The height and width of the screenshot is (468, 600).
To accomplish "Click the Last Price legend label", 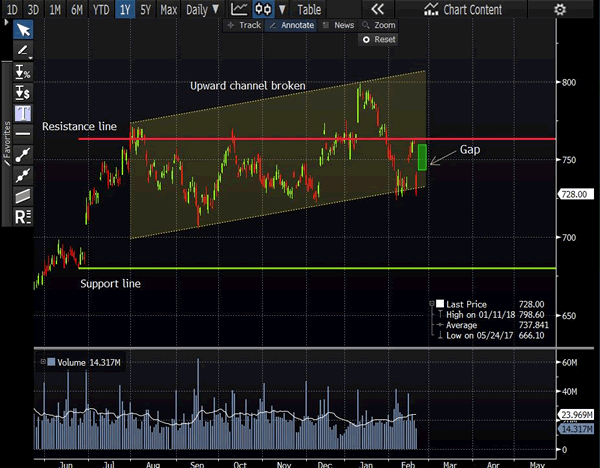I will tap(466, 304).
